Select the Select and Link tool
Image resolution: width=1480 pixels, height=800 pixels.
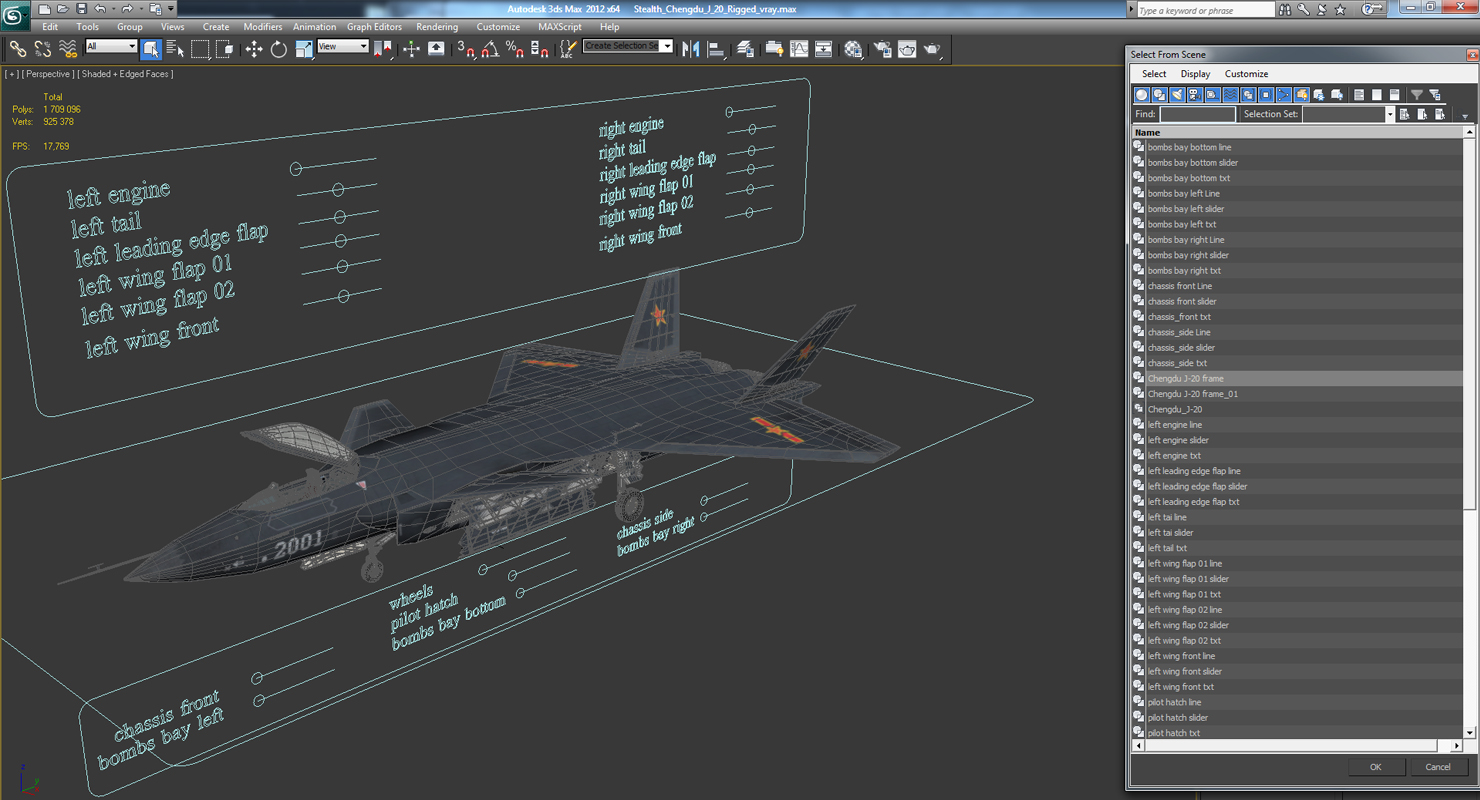pyautogui.click(x=18, y=48)
